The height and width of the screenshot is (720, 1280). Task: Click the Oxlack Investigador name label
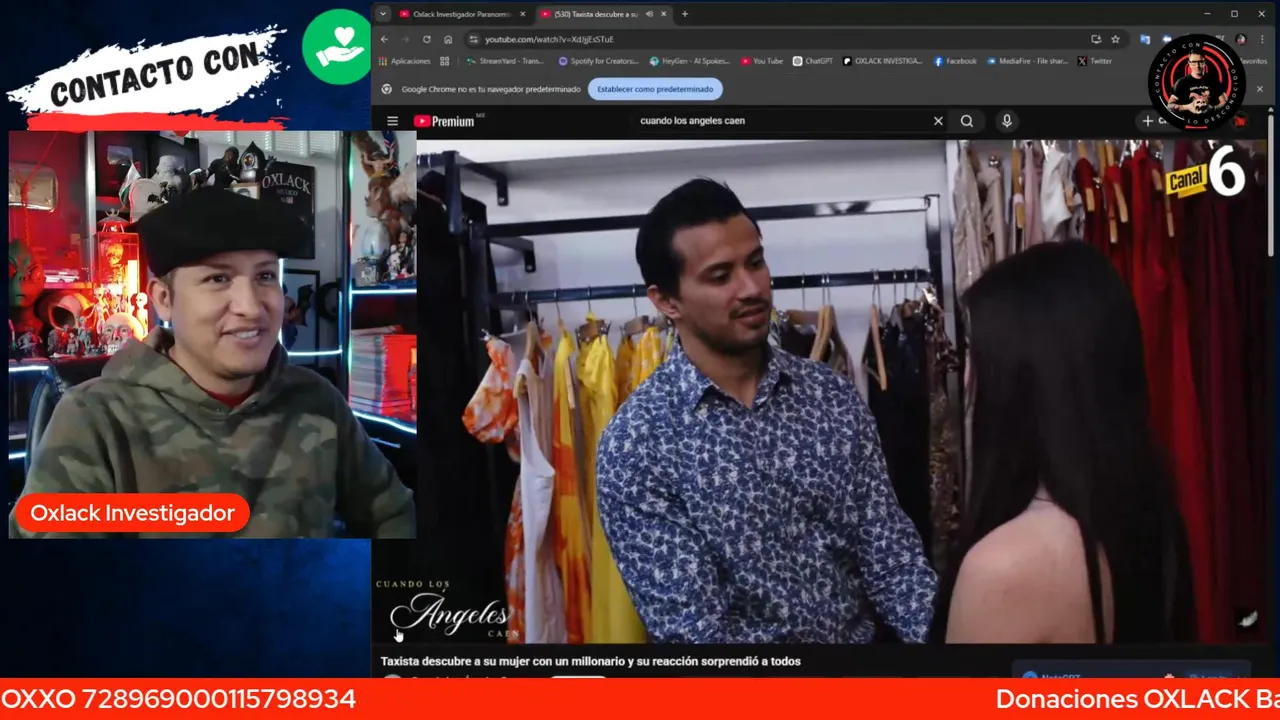pyautogui.click(x=132, y=513)
